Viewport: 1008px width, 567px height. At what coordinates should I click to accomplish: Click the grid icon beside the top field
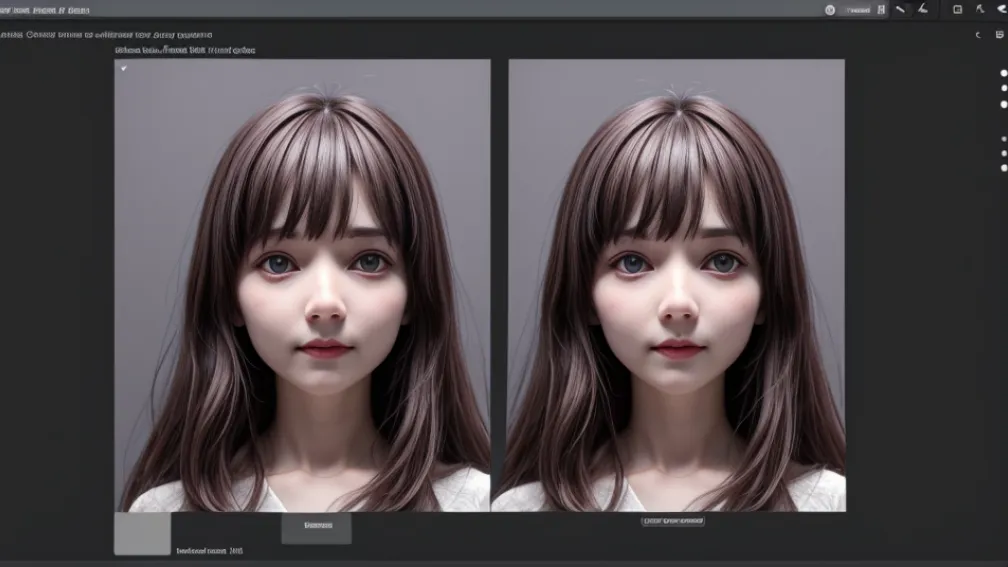point(881,10)
